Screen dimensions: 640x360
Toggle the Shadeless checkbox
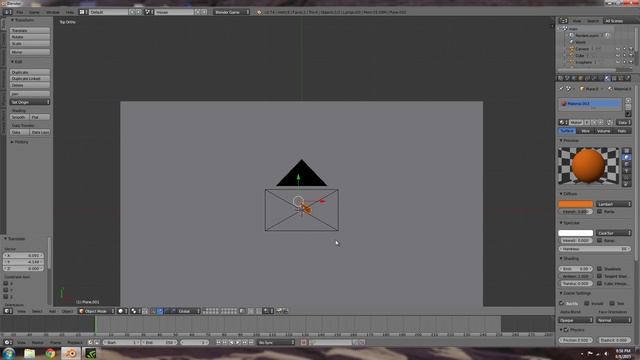pos(600,269)
